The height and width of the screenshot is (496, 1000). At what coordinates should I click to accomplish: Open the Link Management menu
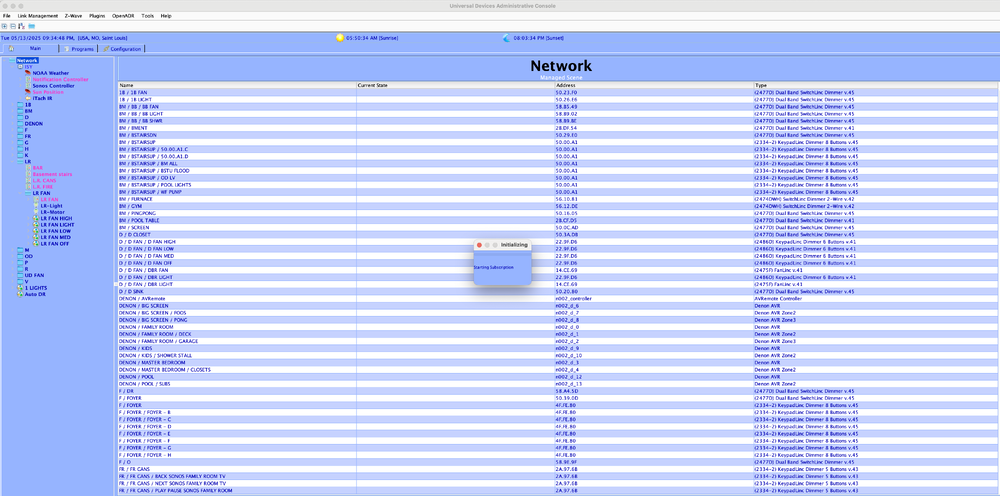pos(38,15)
